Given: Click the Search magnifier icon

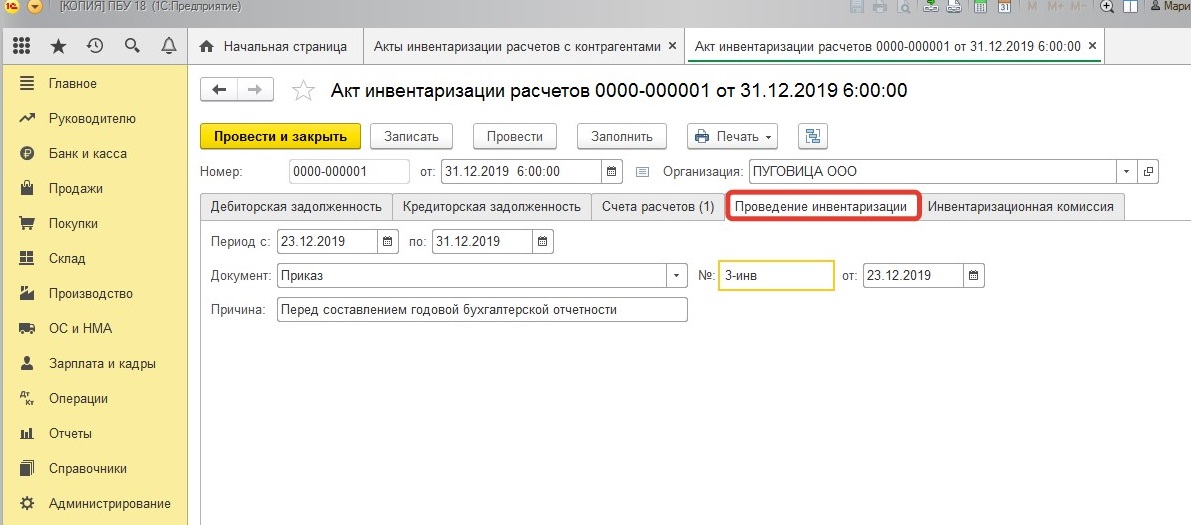Looking at the screenshot, I should [x=132, y=46].
